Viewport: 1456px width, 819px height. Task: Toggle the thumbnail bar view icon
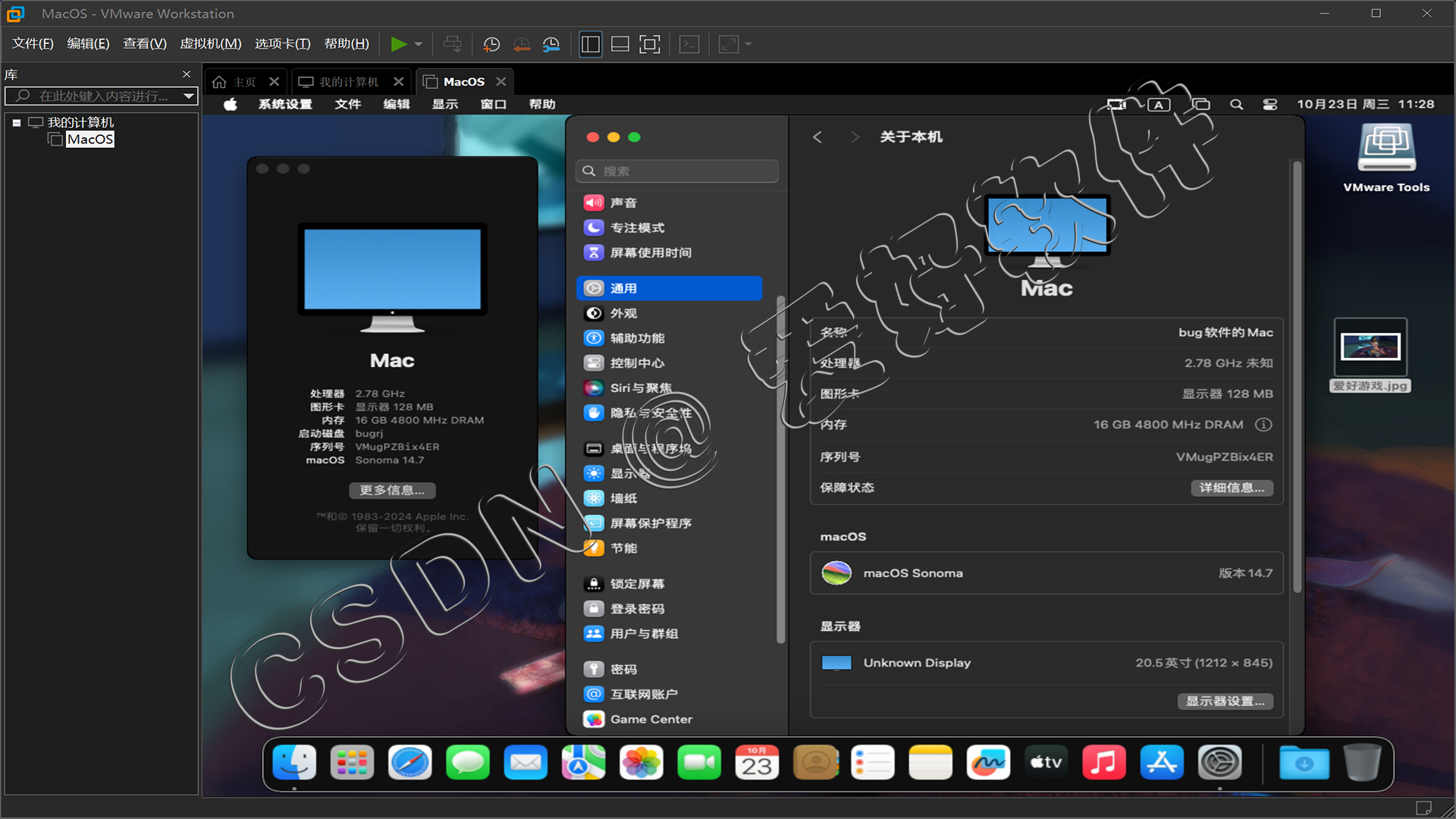[620, 44]
